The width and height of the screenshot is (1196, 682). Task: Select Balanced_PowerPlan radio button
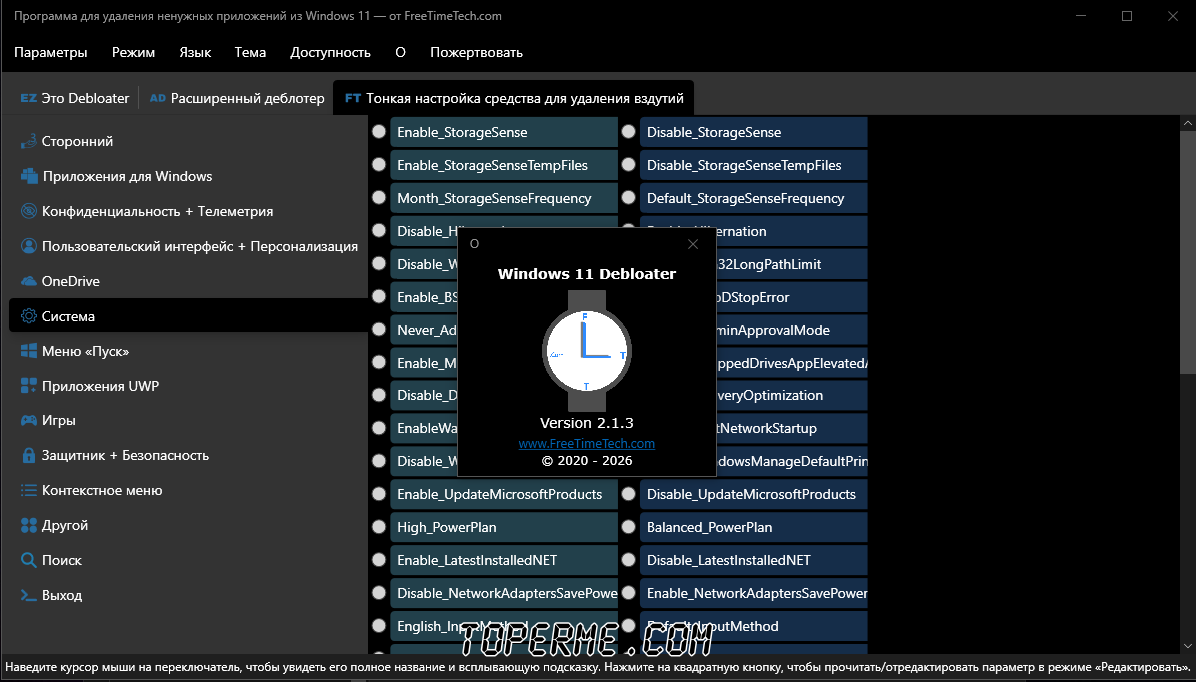(629, 526)
